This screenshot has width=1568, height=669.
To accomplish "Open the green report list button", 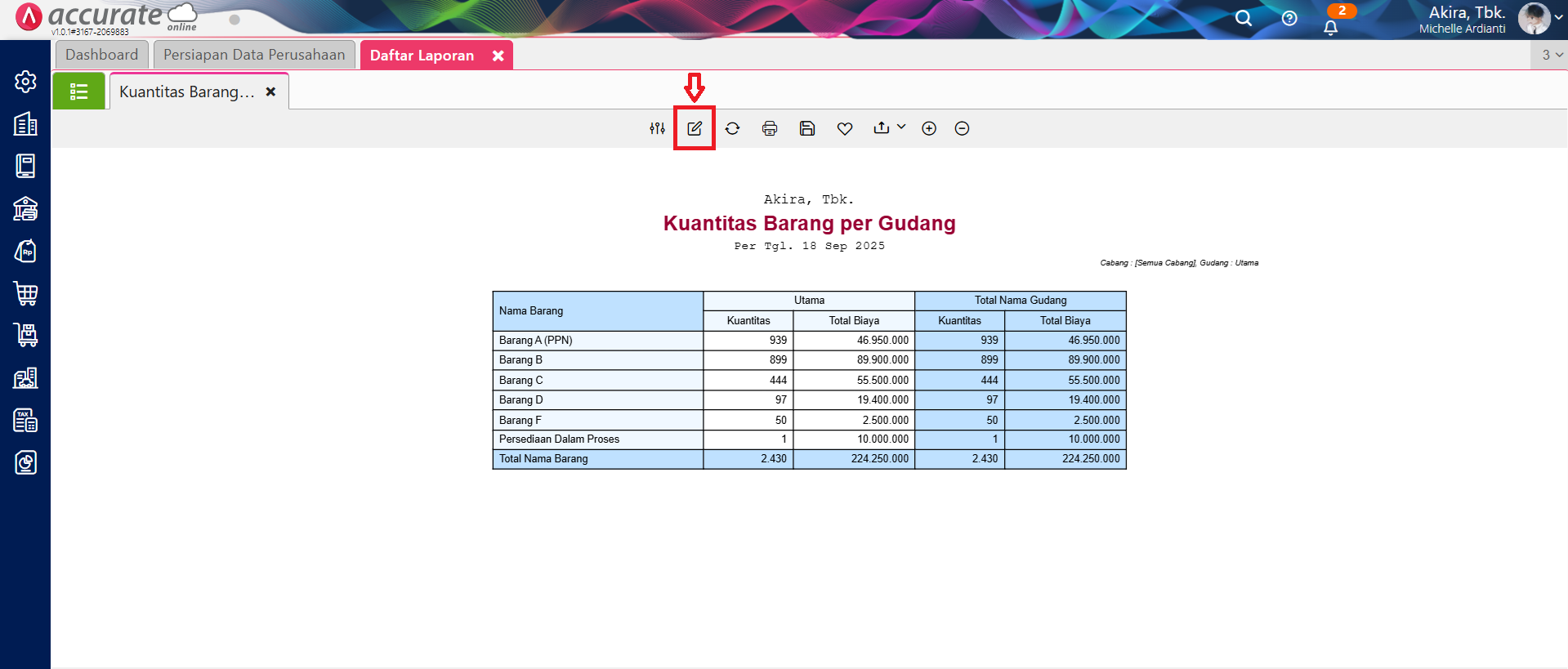I will 78,91.
